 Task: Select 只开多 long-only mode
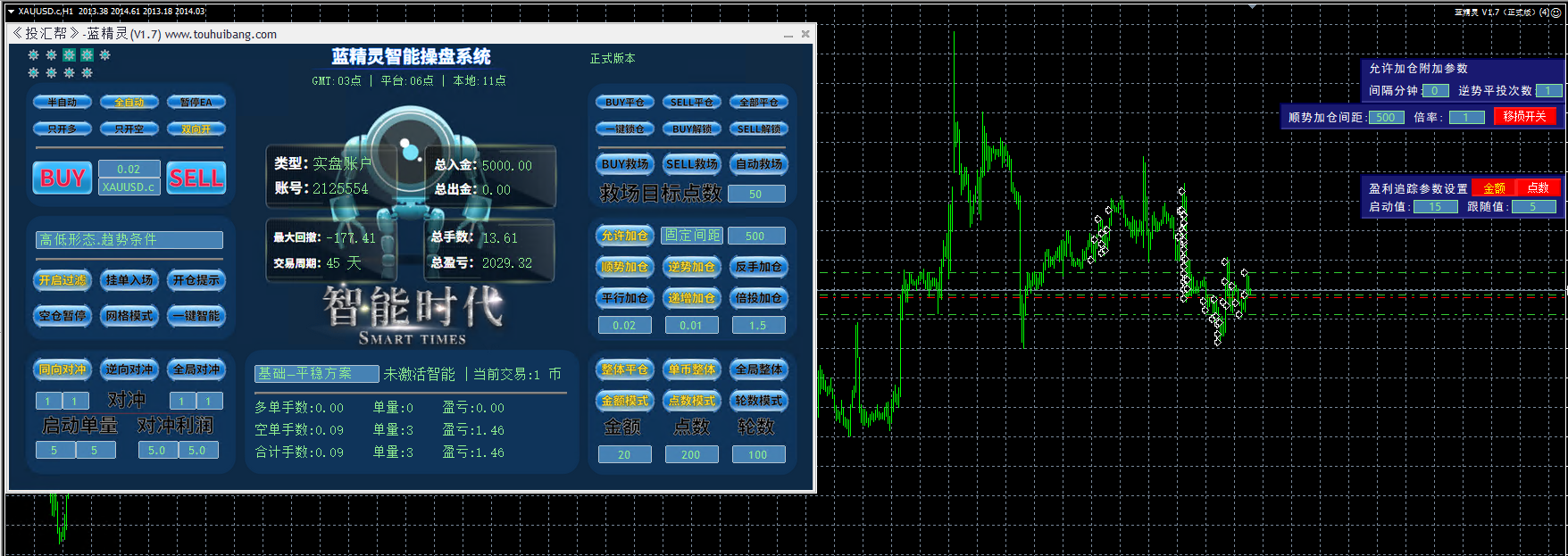click(63, 129)
